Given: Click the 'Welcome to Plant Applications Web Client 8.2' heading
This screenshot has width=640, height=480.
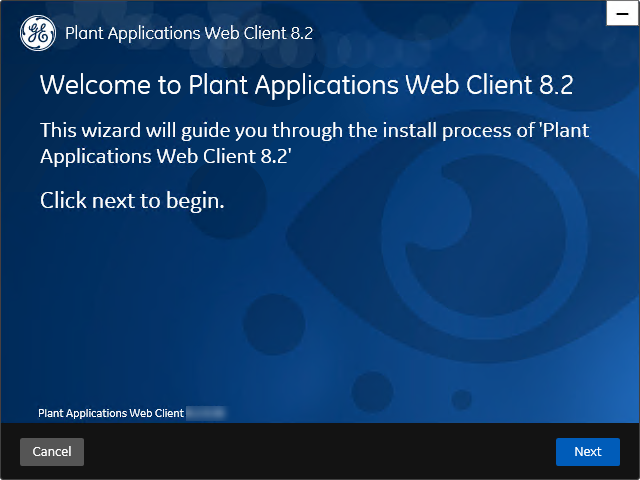Looking at the screenshot, I should click(307, 85).
